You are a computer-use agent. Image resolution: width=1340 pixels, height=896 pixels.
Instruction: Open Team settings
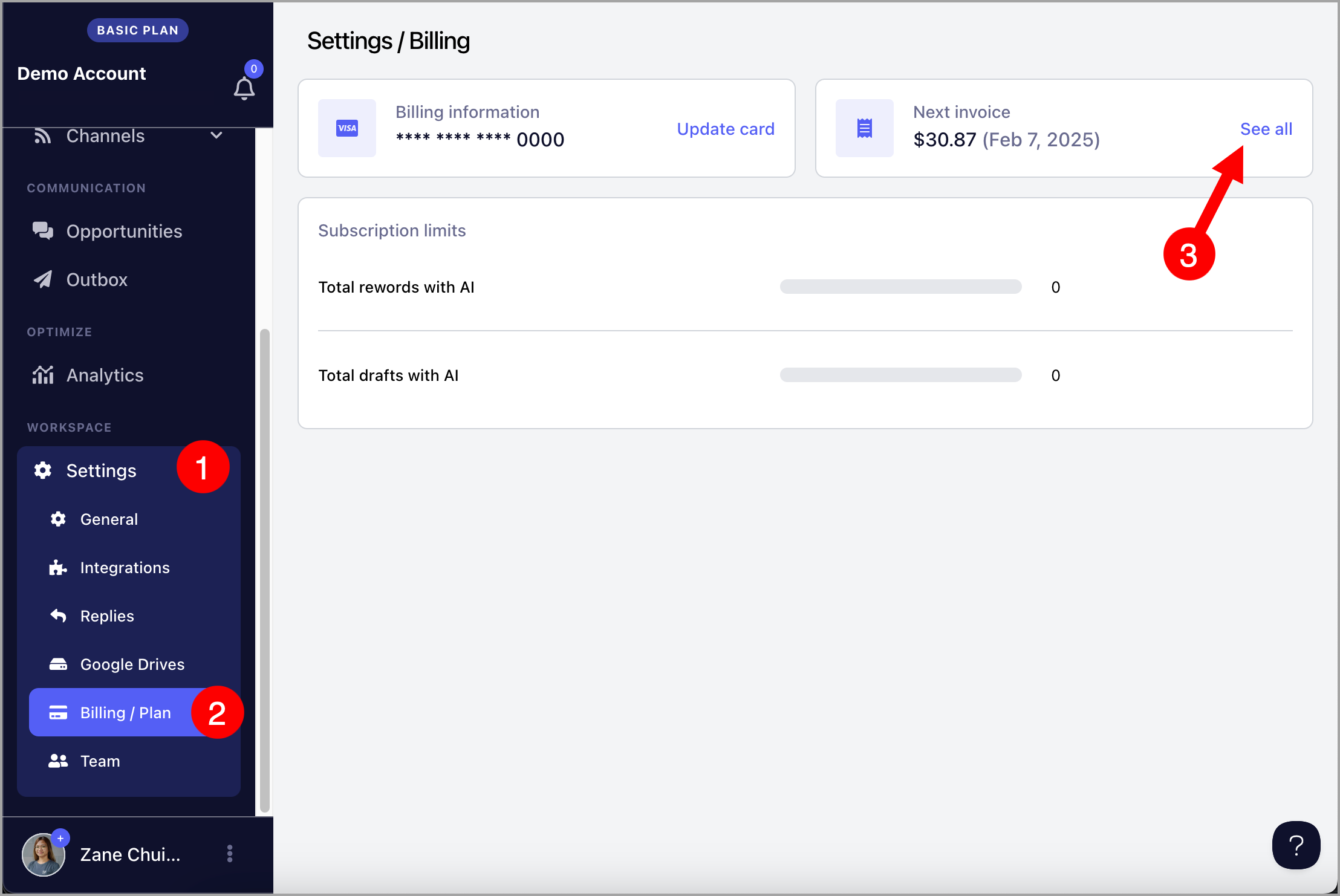tap(134, 761)
